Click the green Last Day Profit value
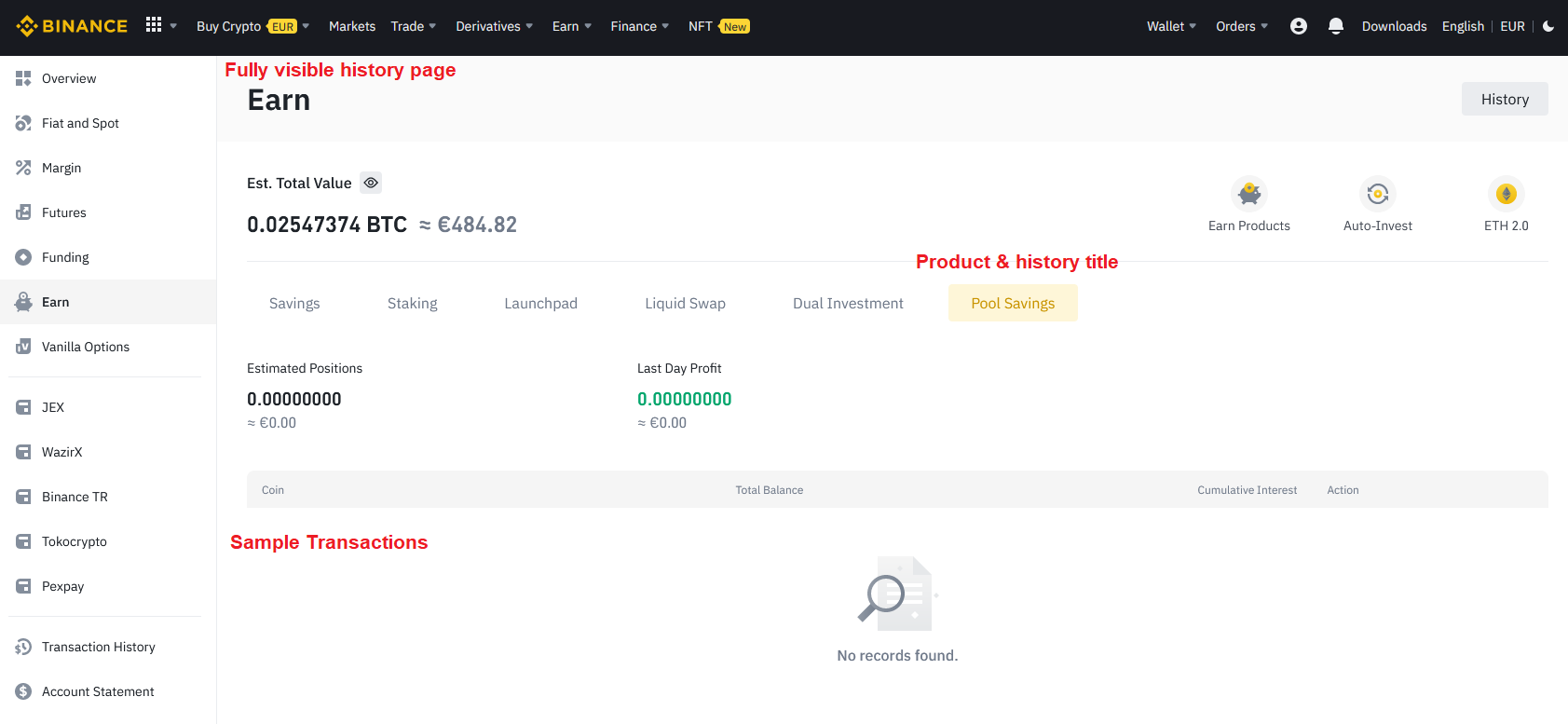 pos(685,399)
